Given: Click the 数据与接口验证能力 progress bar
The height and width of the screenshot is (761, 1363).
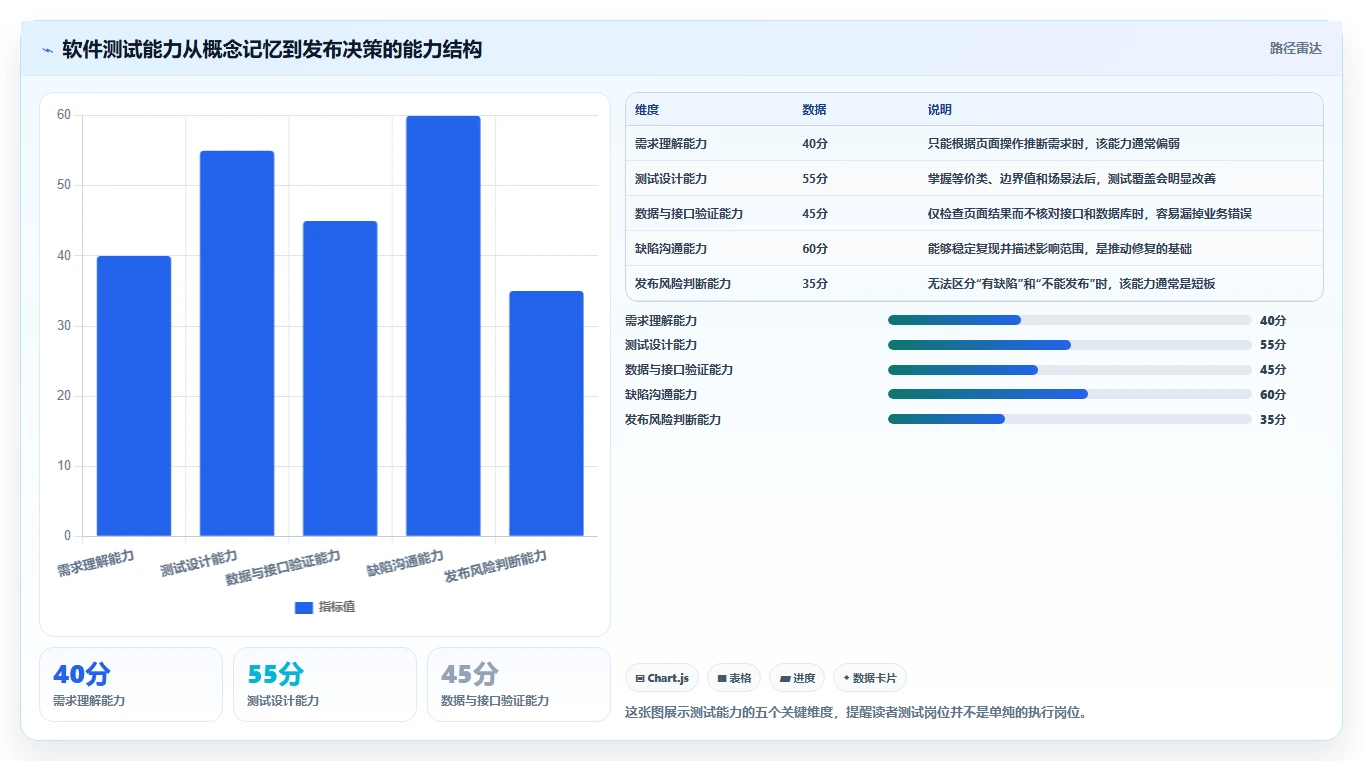Looking at the screenshot, I should tap(1069, 370).
